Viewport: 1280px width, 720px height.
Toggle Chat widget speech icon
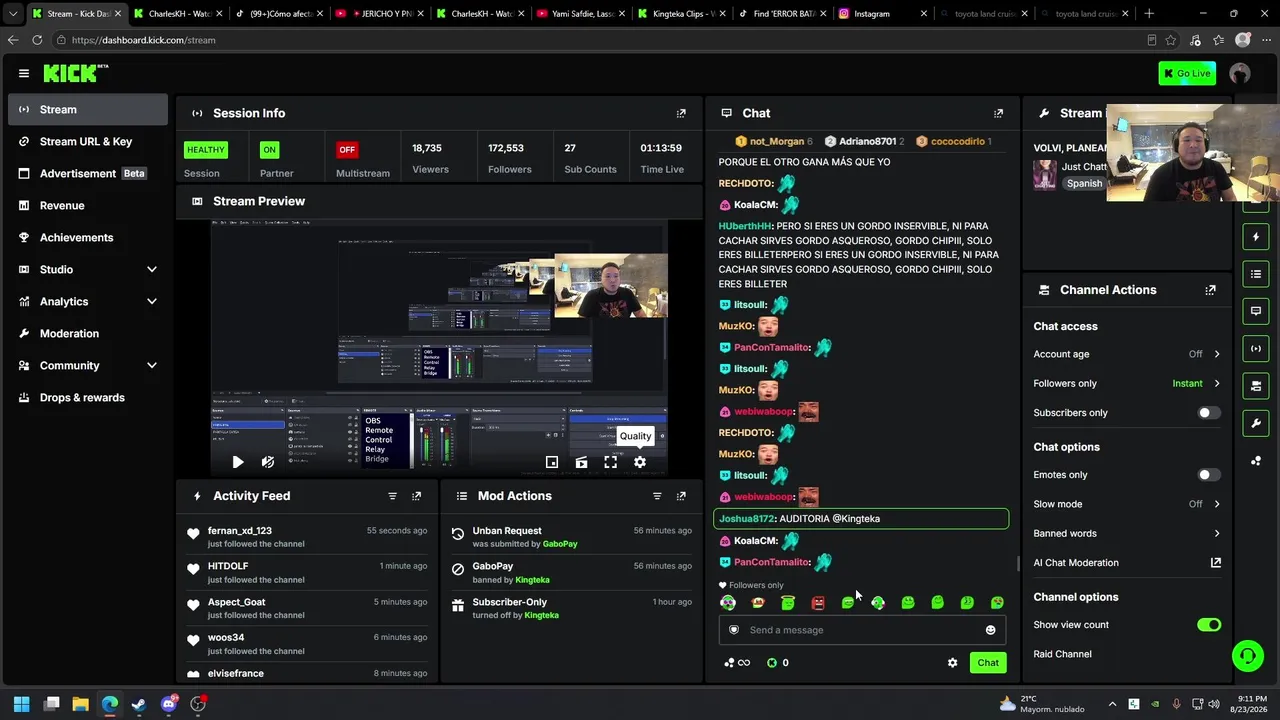[x=1256, y=311]
